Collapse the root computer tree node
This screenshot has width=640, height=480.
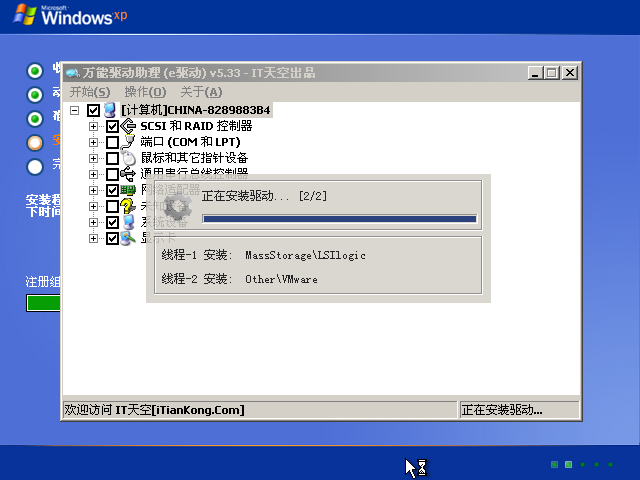click(74, 110)
